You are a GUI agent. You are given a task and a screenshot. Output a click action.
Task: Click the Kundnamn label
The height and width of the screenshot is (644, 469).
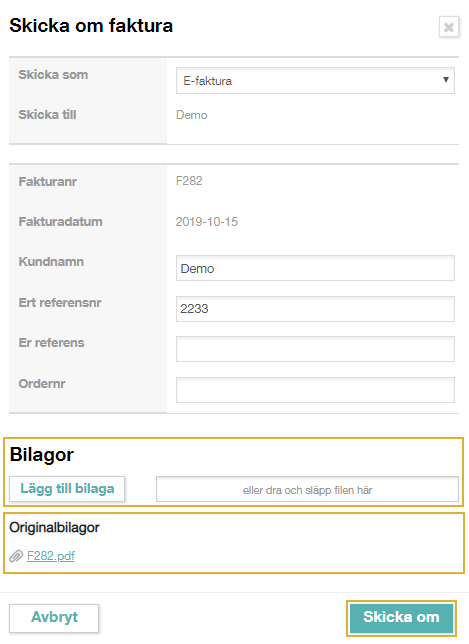coord(51,262)
